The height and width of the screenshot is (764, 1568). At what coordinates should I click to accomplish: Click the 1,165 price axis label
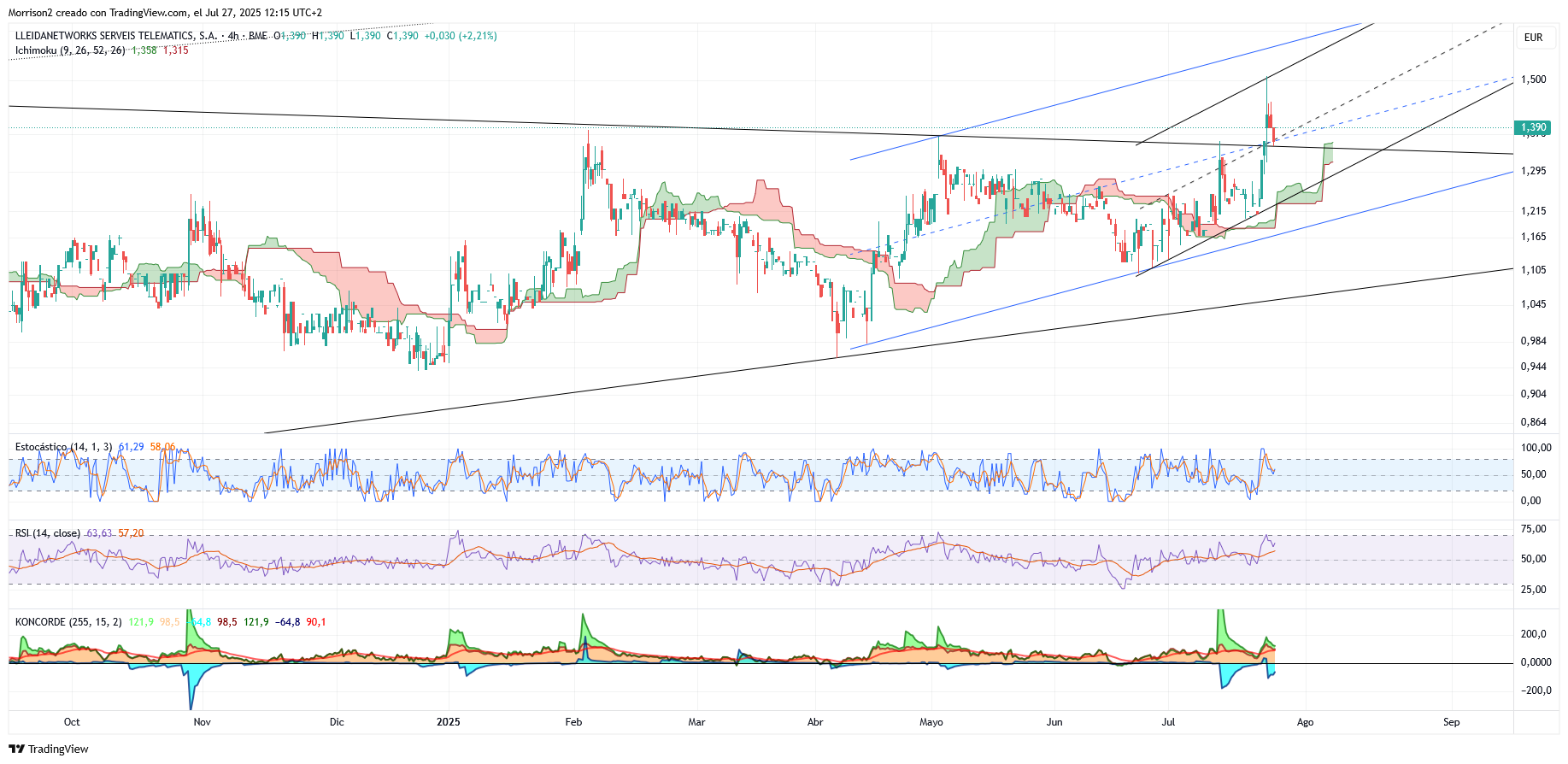[x=1534, y=237]
